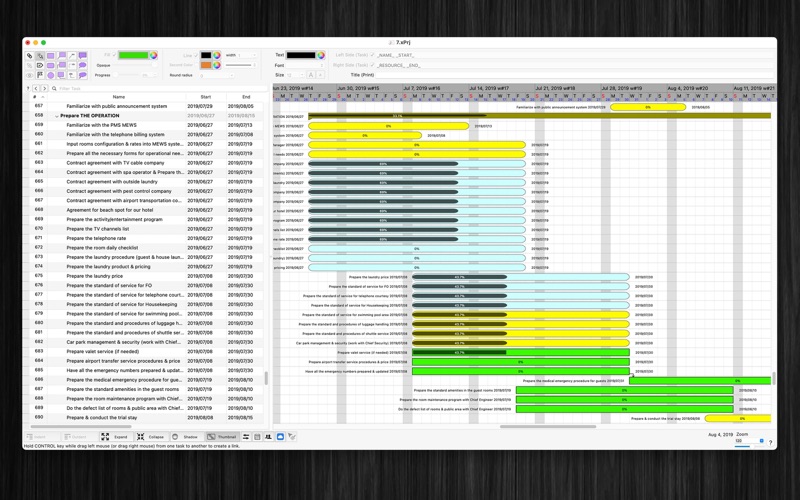
Task: Click the Opaque slider
Action: click(x=134, y=65)
